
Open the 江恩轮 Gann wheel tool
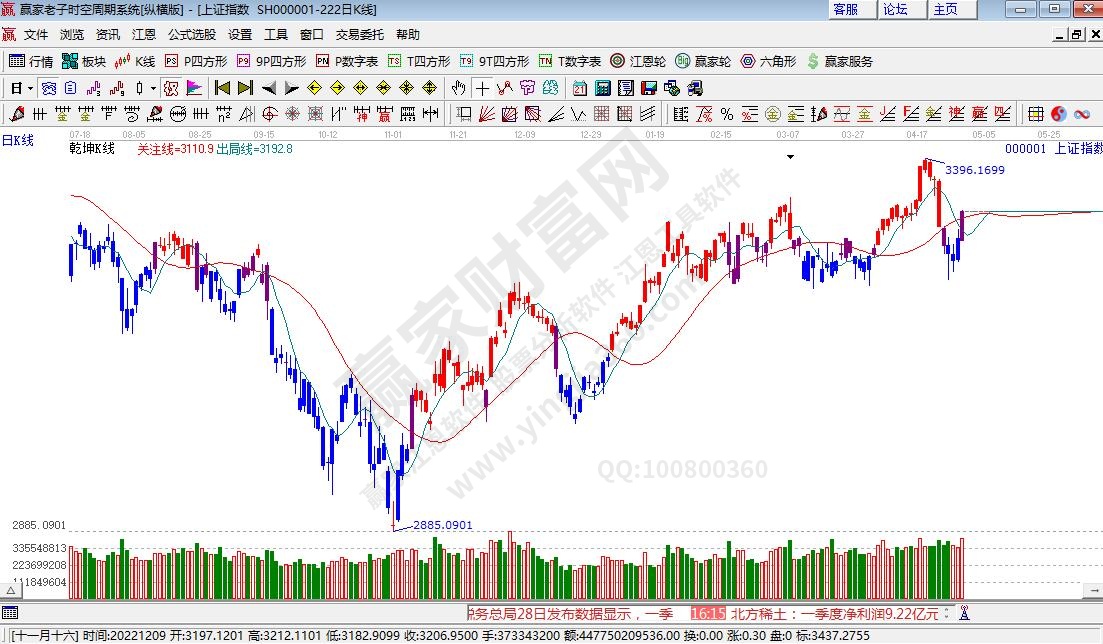pos(638,61)
